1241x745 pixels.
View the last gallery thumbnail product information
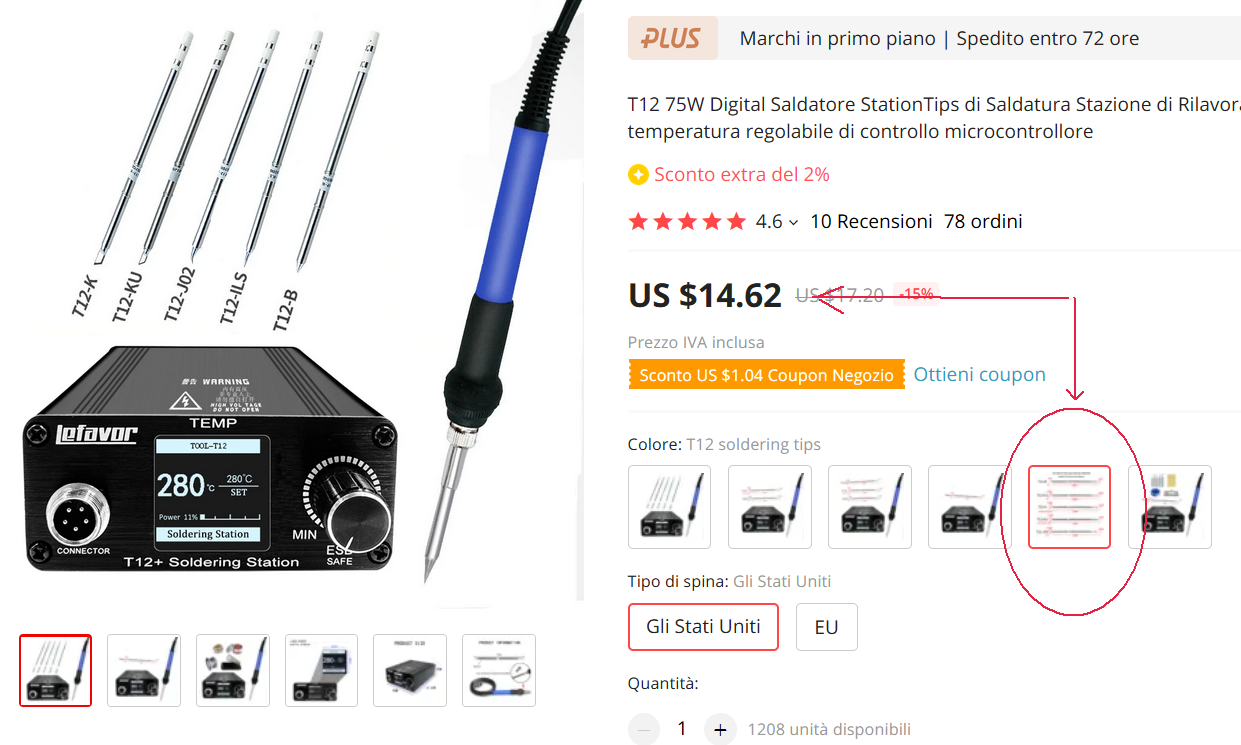coord(499,671)
